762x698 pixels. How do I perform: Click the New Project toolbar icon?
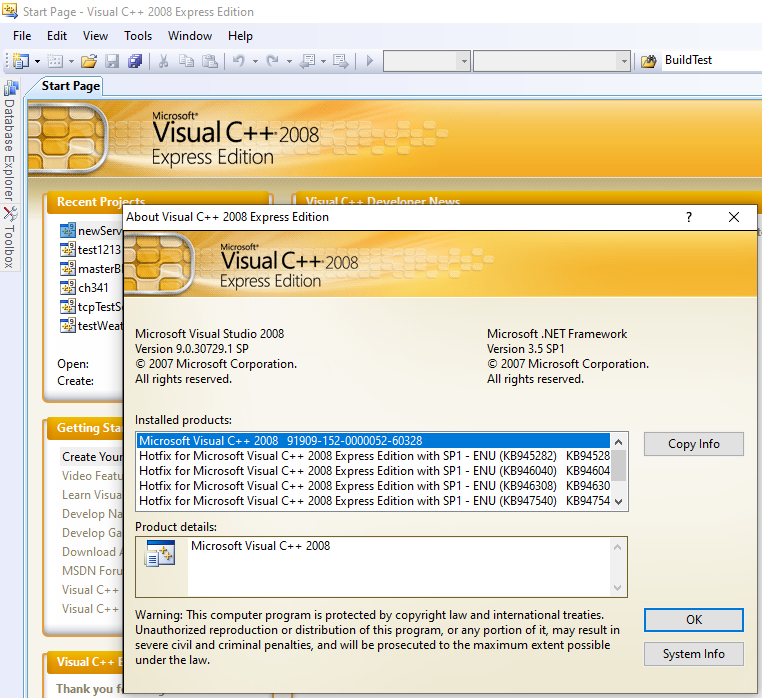[x=21, y=61]
